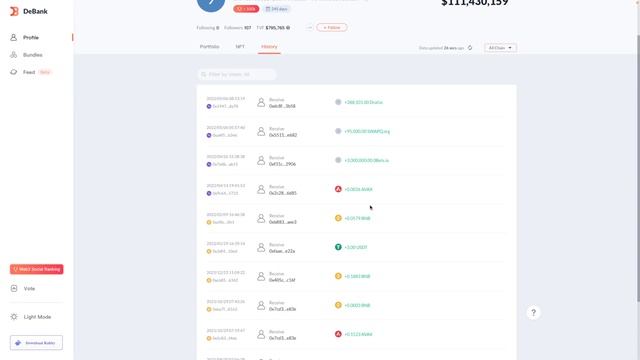
Task: Click the help question mark button
Action: [x=533, y=313]
